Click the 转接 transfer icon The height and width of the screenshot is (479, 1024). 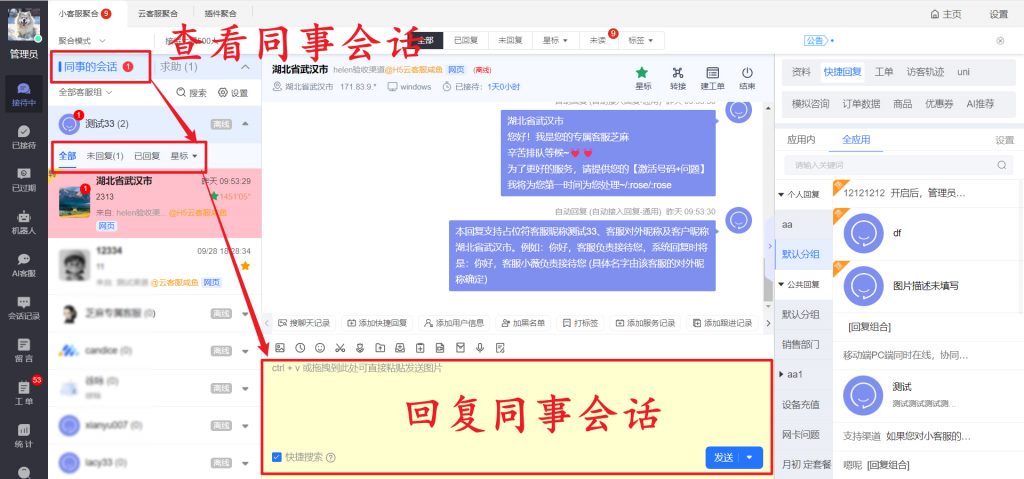click(678, 78)
